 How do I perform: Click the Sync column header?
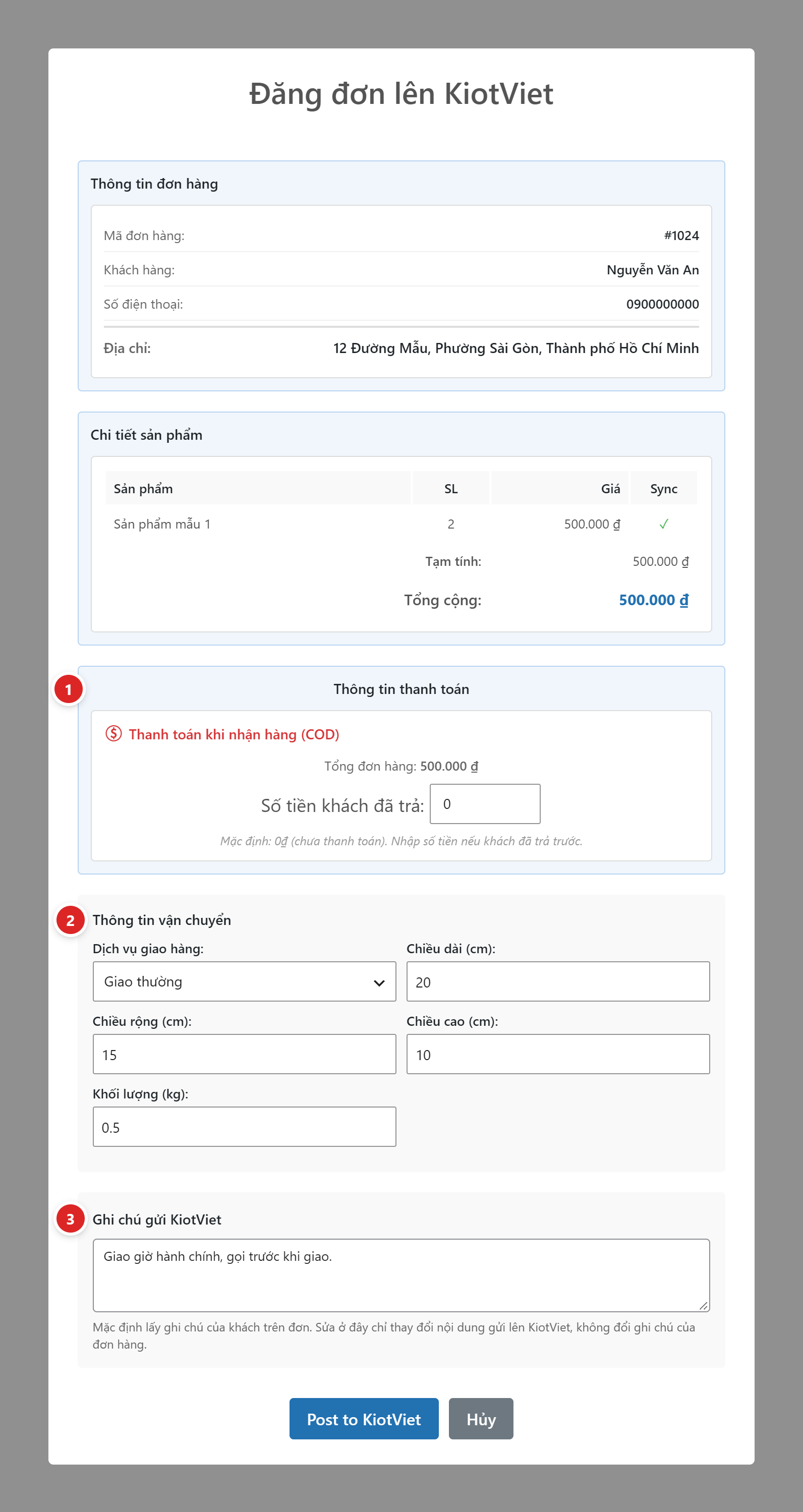(x=663, y=488)
